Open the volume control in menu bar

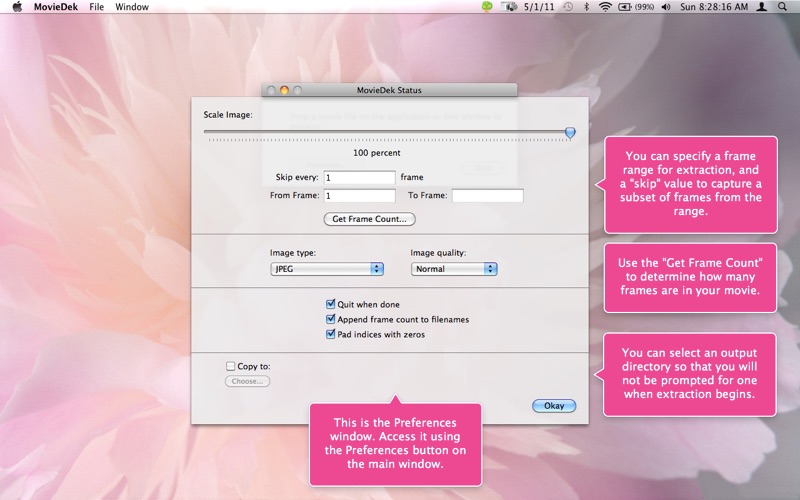(666, 7)
